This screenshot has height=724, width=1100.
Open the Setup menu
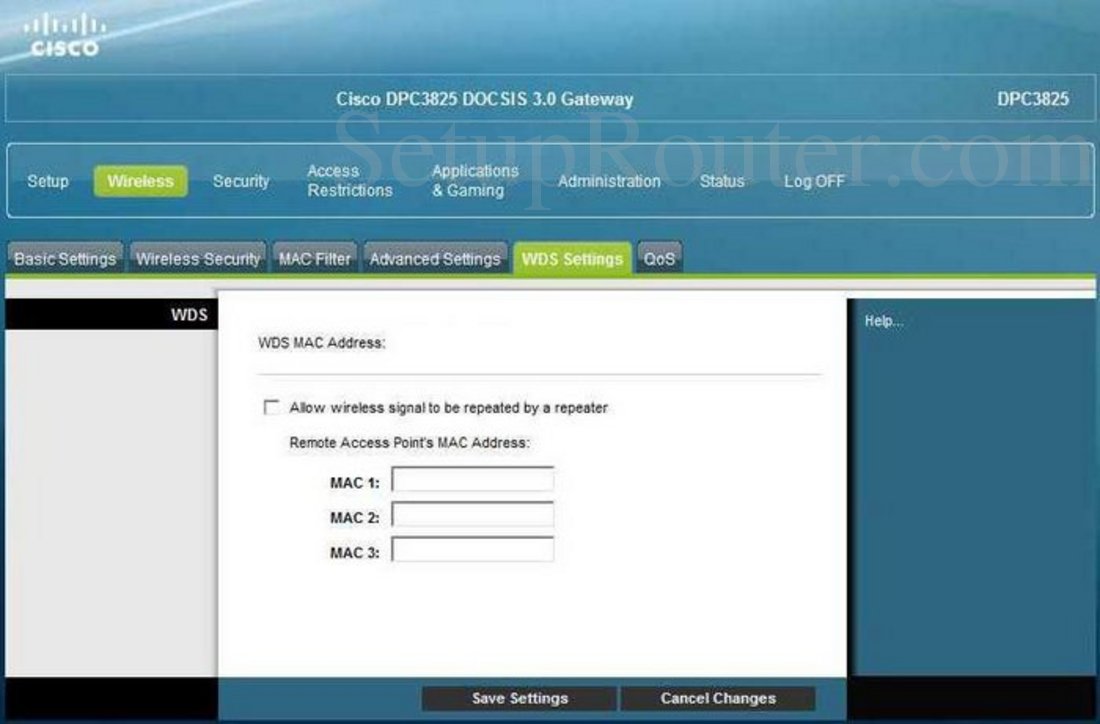click(x=48, y=181)
